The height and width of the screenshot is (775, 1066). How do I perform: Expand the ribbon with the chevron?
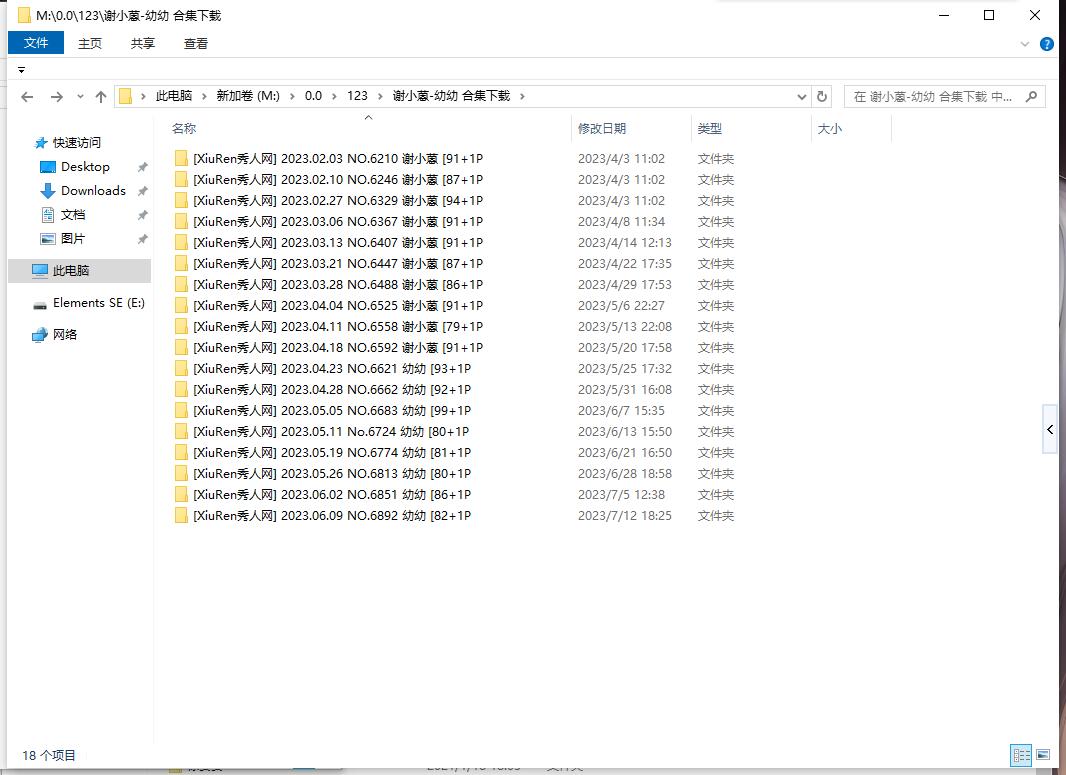1025,44
